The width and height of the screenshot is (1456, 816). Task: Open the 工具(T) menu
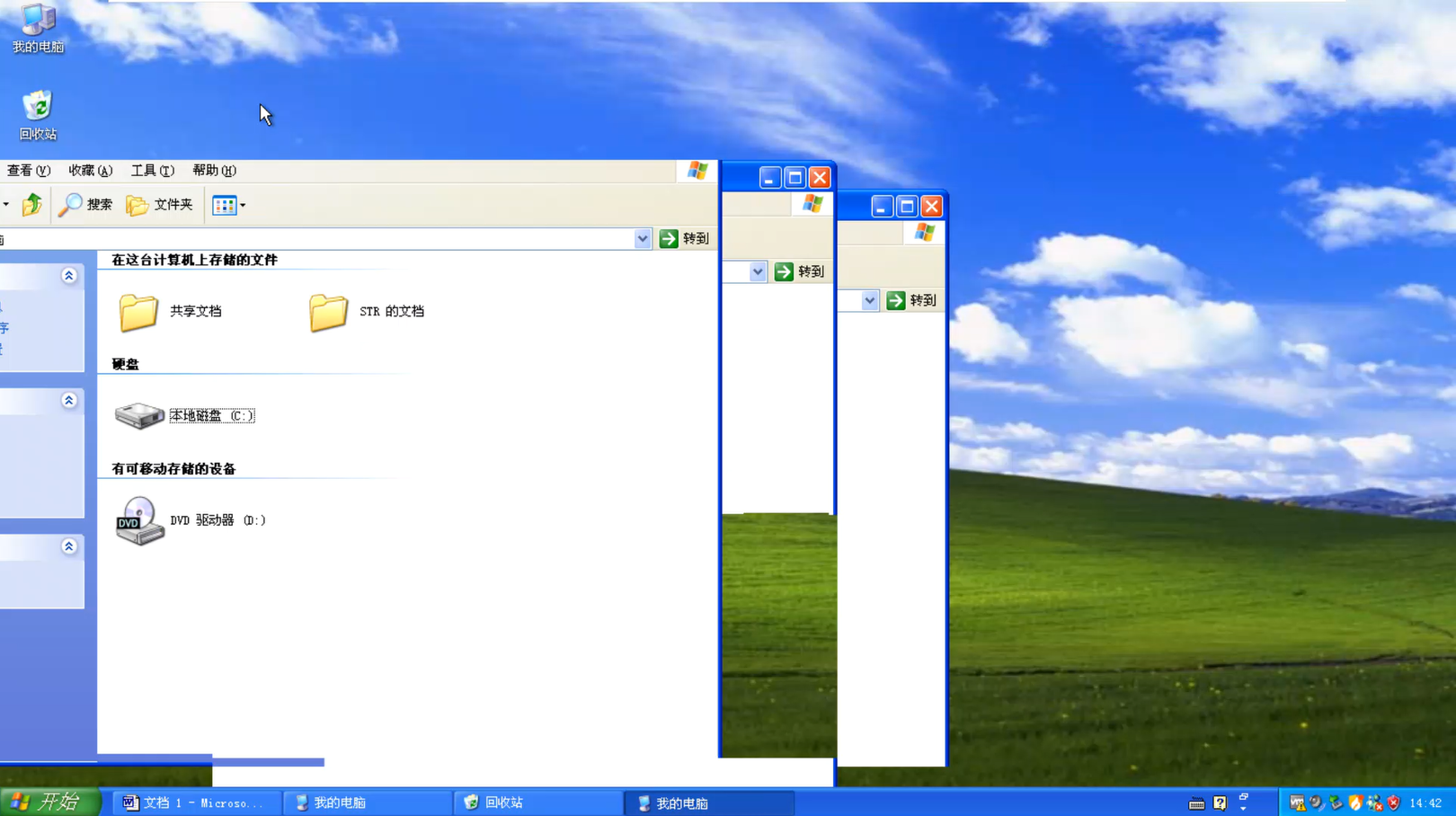(x=152, y=171)
